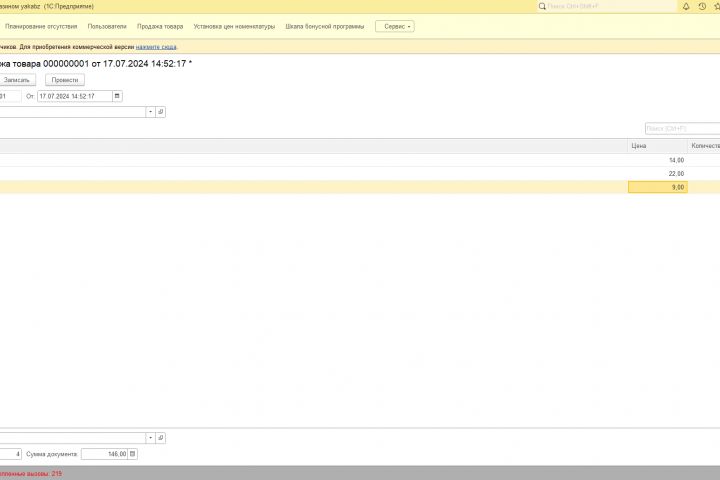Open linked item button of lower combo field

pyautogui.click(x=161, y=438)
